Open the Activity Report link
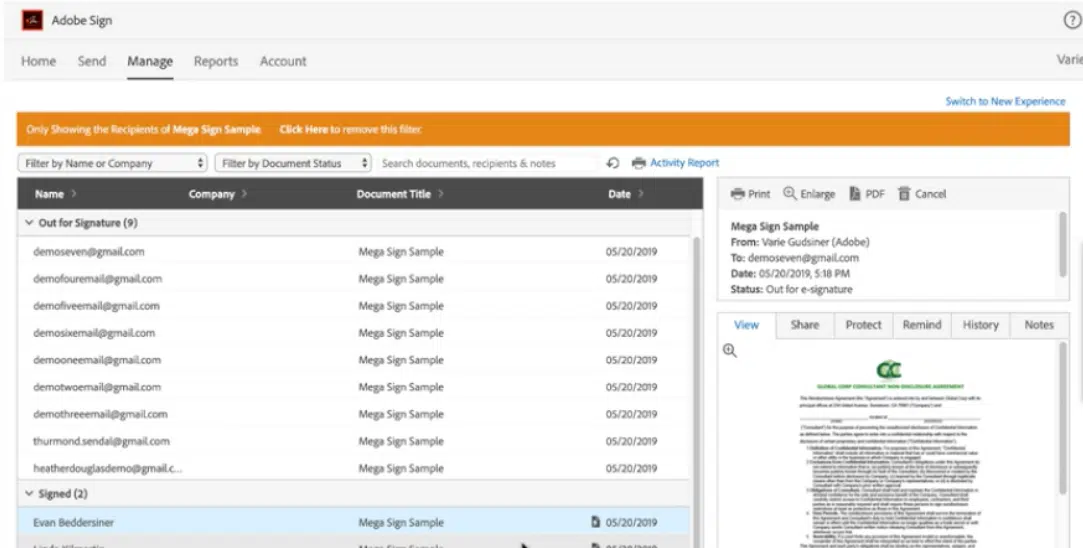The image size is (1083, 548). point(684,163)
